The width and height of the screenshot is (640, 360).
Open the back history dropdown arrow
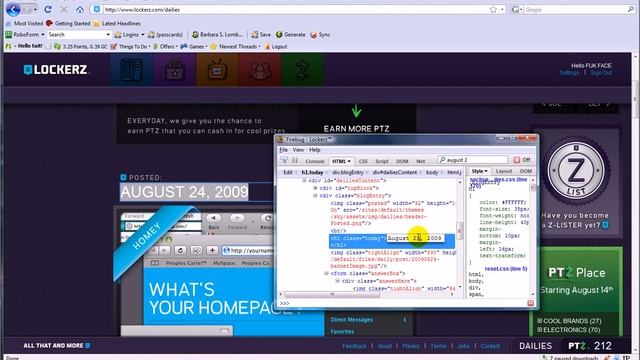point(36,9)
